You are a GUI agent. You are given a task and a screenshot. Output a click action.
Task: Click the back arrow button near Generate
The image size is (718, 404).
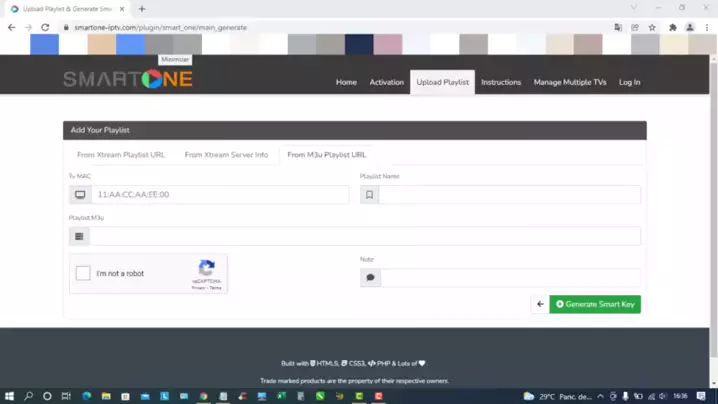click(x=540, y=304)
